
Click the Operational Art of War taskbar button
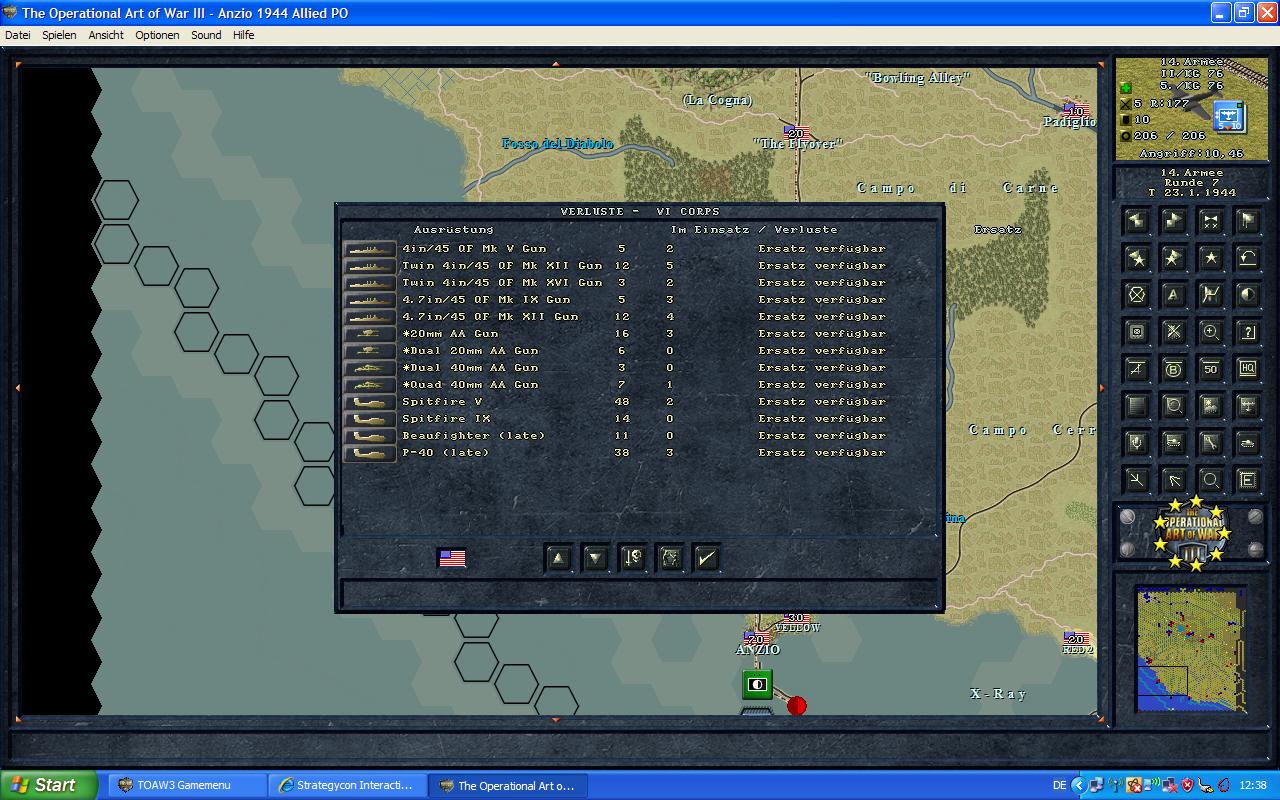pos(508,785)
